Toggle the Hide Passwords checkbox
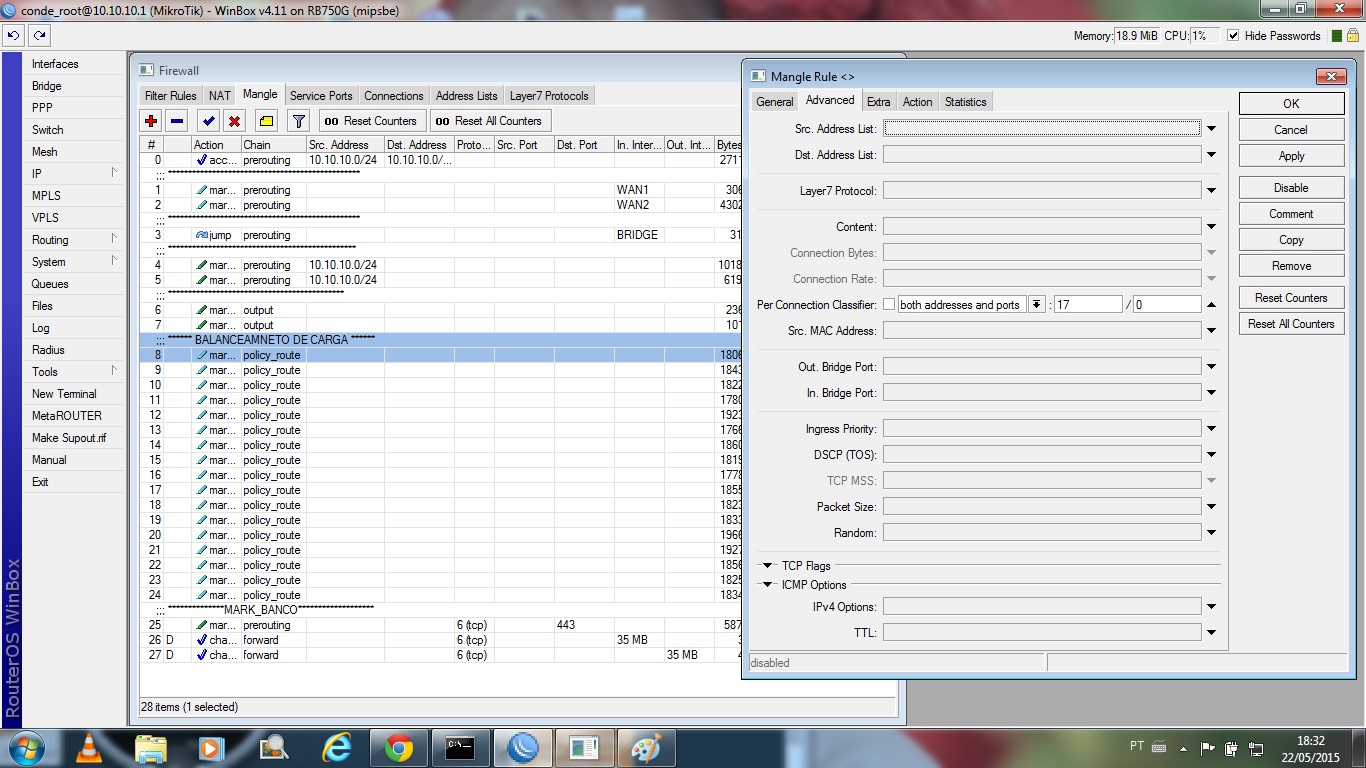The width and height of the screenshot is (1366, 768). point(1233,36)
